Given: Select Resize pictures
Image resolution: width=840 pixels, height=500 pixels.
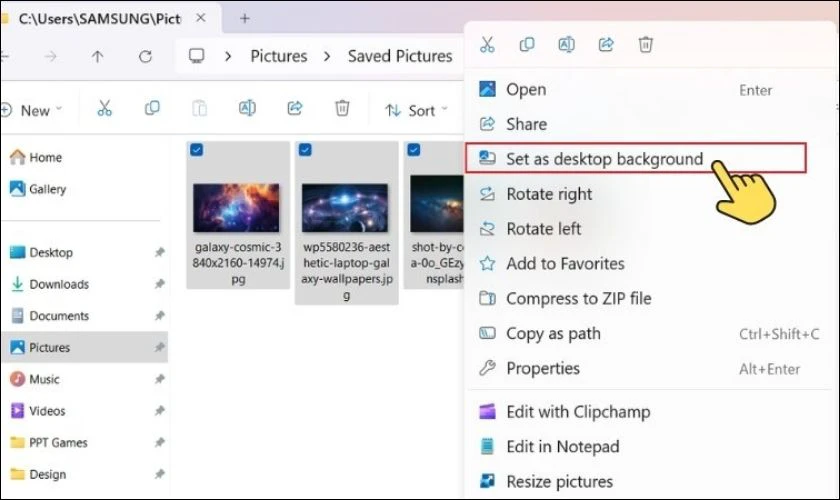Looking at the screenshot, I should (650, 481).
